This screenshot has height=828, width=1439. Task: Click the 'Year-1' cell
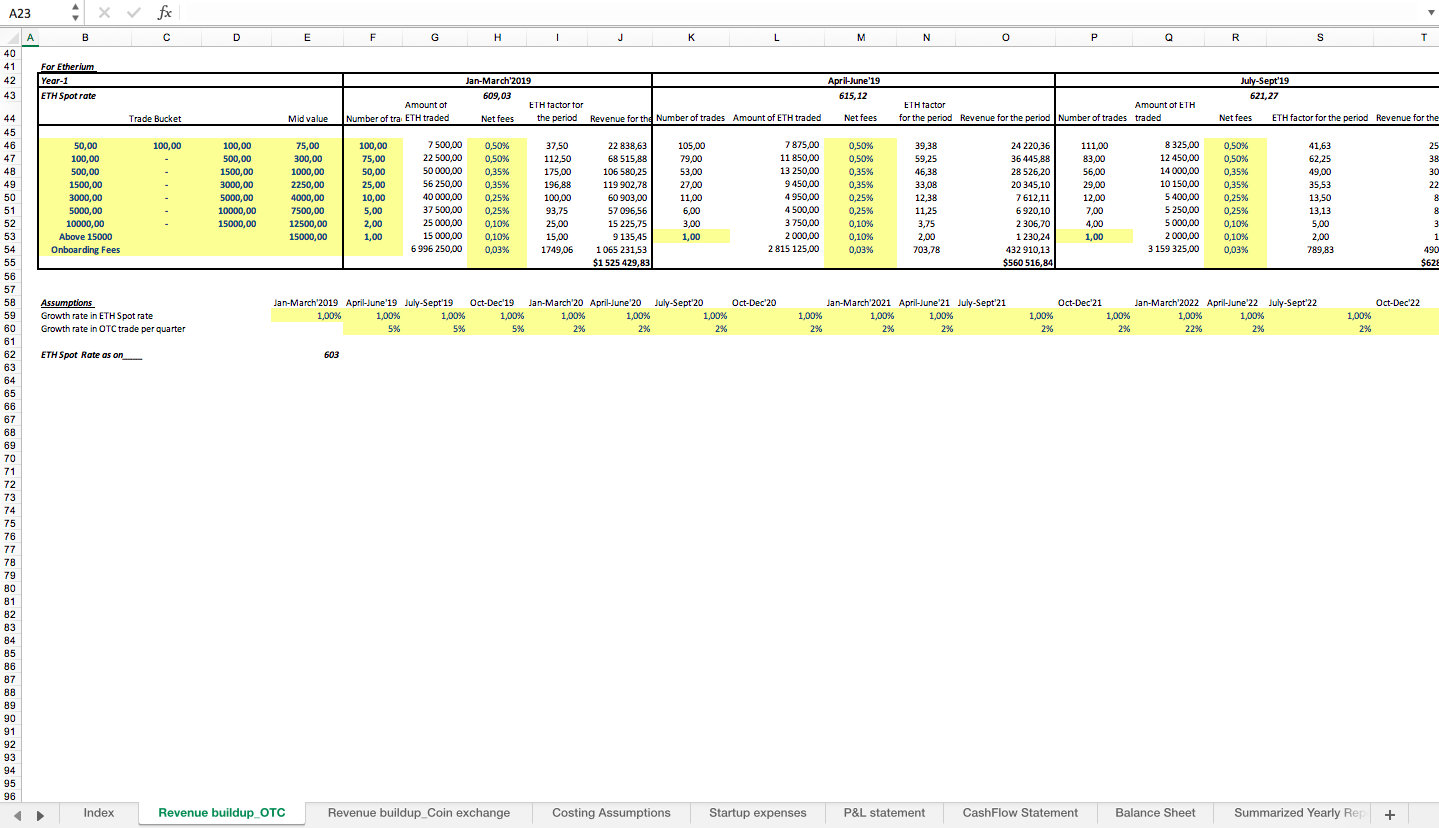[54, 80]
